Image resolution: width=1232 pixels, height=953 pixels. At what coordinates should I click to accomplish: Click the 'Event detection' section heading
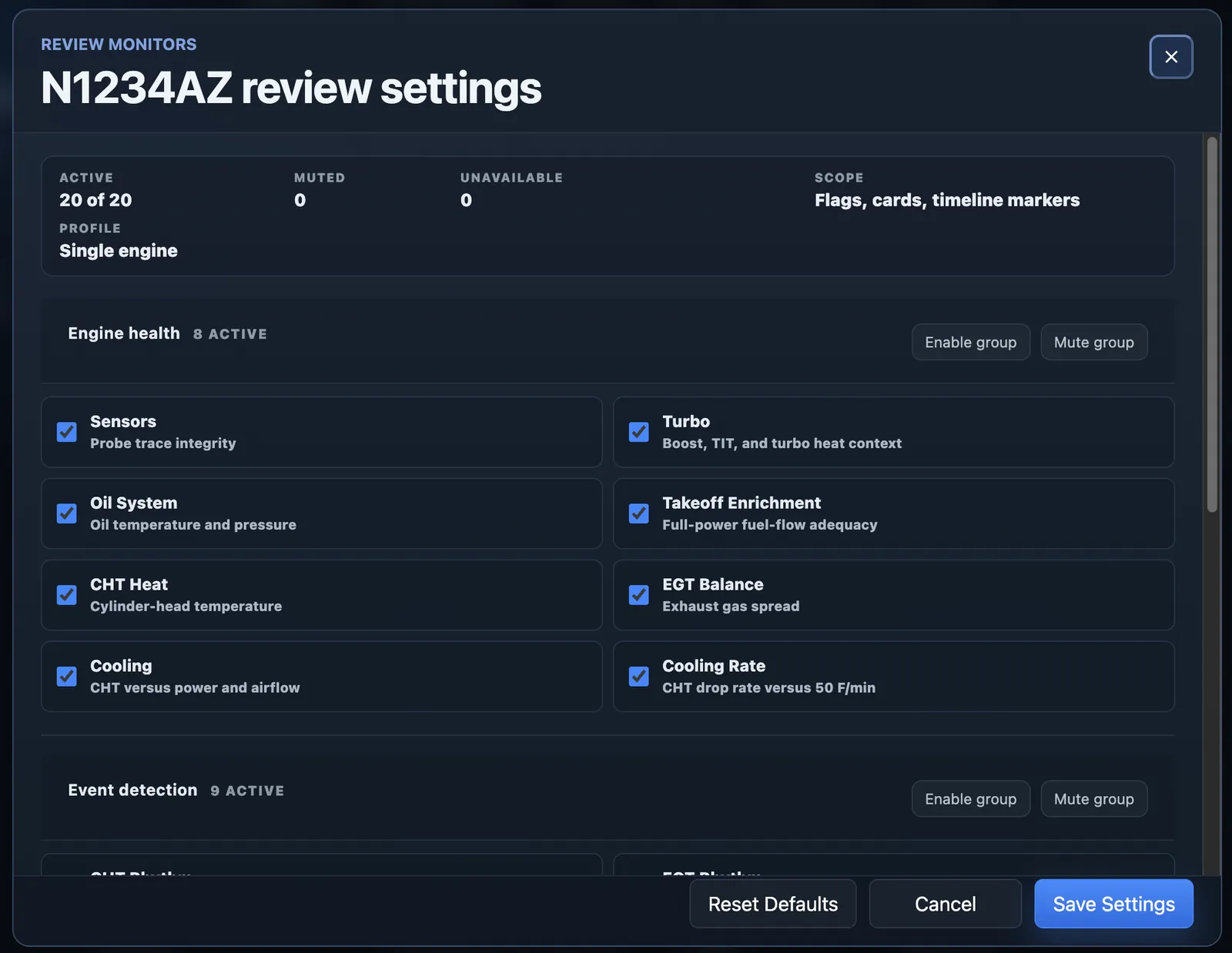coord(132,791)
